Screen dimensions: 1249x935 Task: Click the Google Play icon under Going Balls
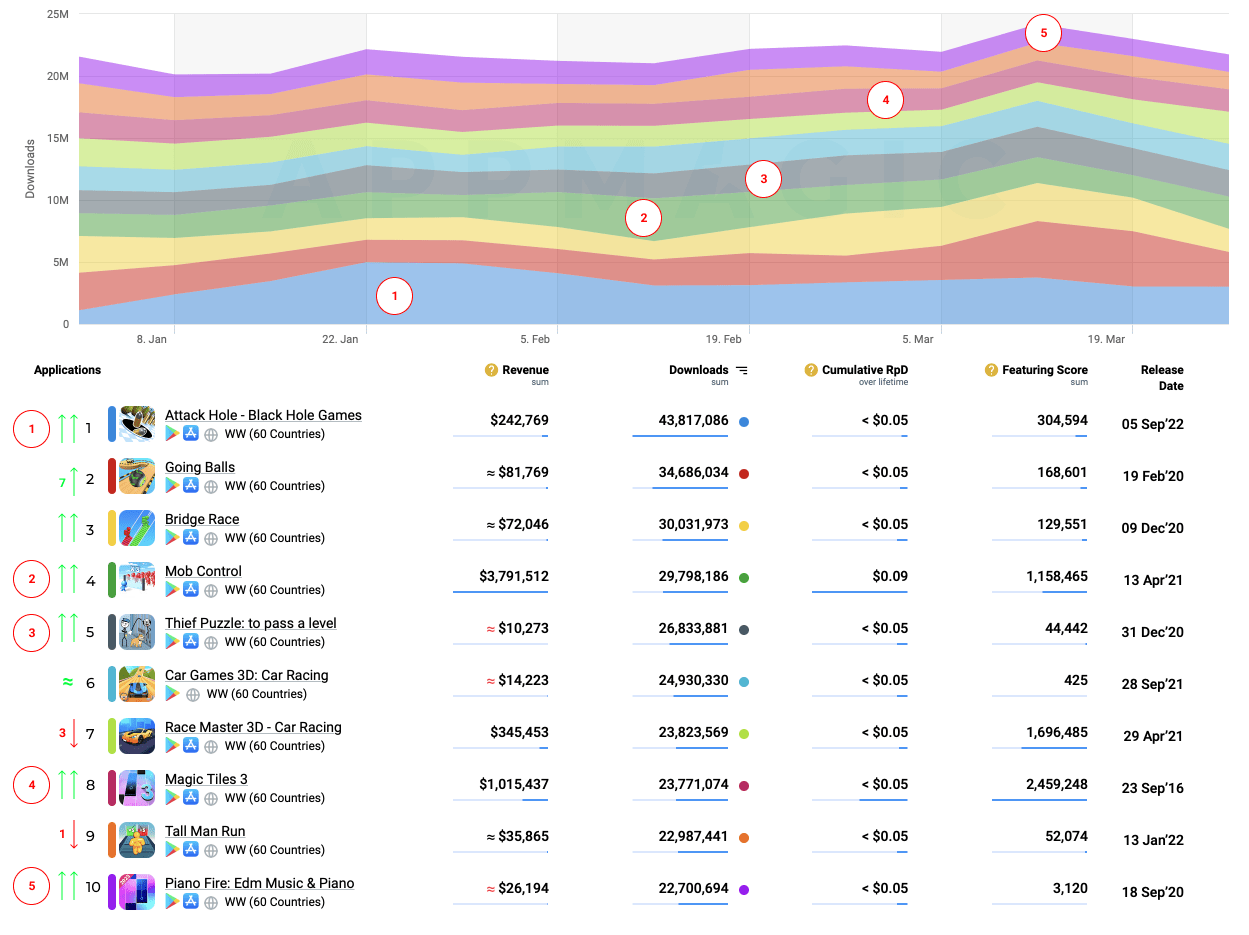[172, 486]
